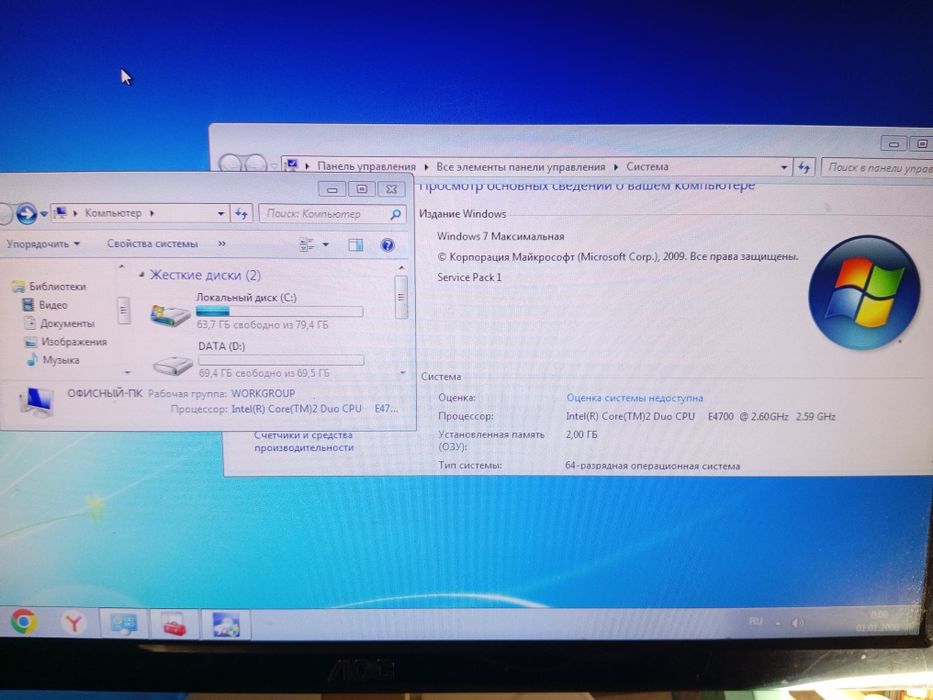
Task: Toggle the preview pane button
Action: point(356,245)
